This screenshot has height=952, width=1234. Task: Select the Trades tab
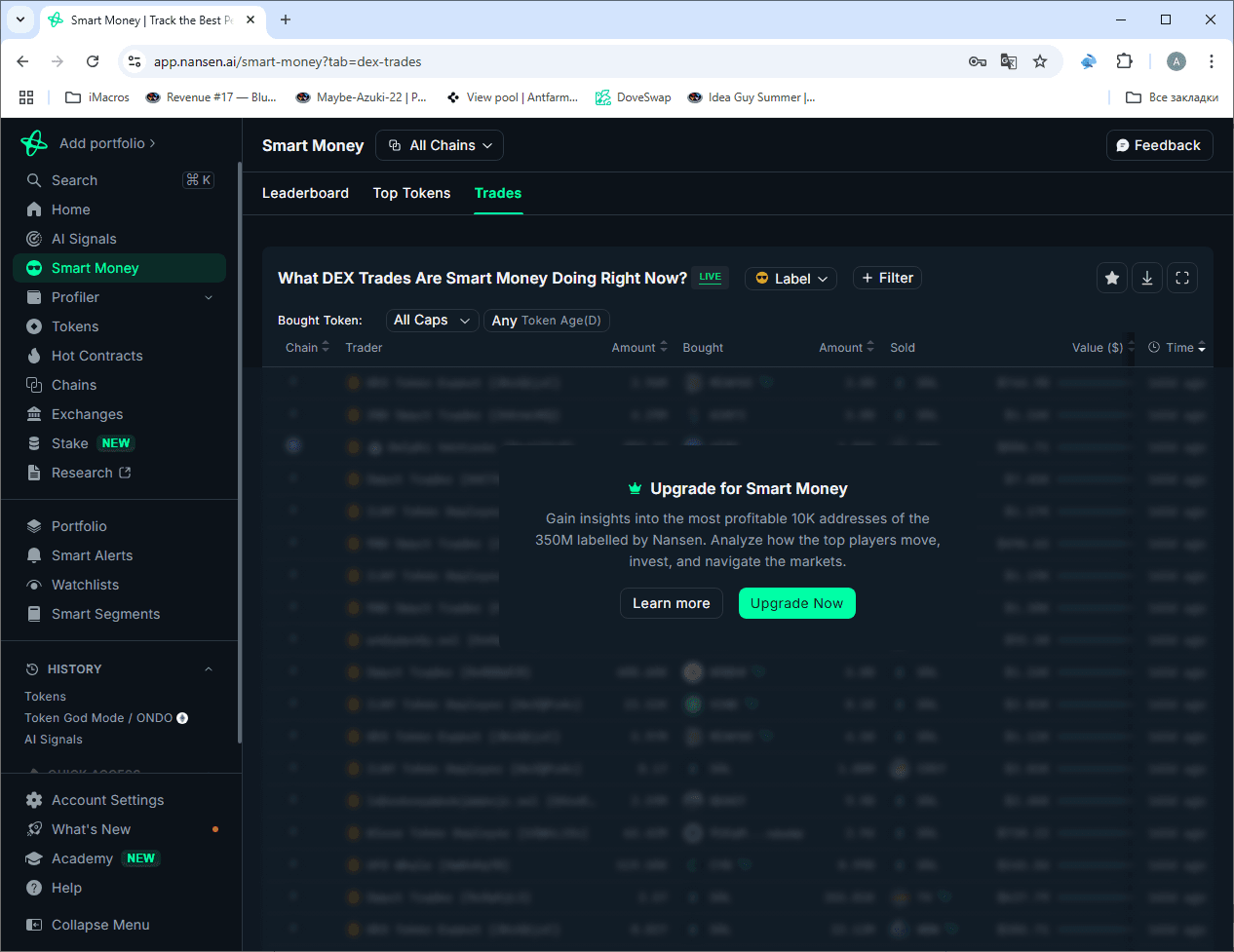tap(498, 193)
